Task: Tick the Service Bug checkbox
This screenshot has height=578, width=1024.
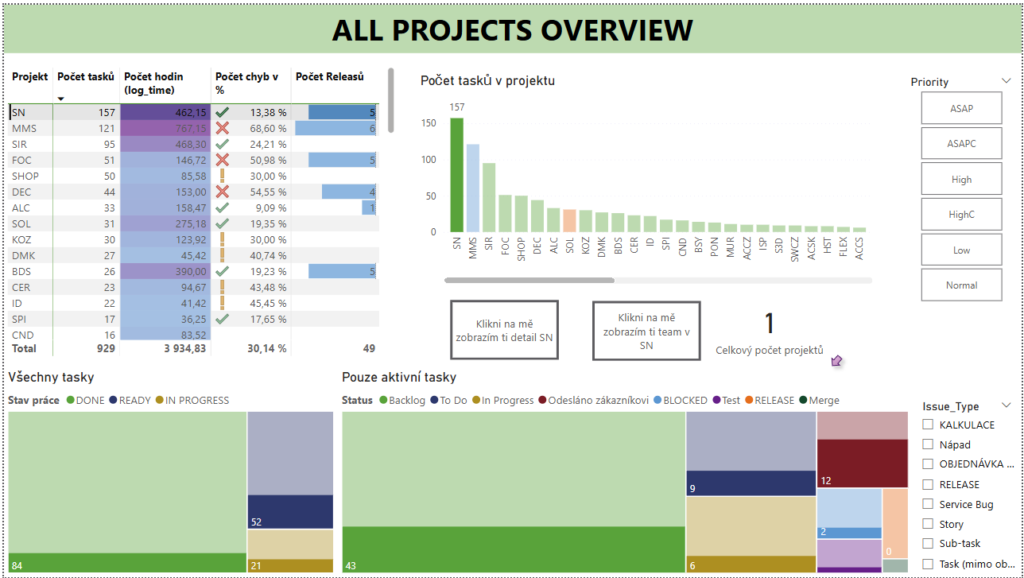Action: [x=926, y=504]
